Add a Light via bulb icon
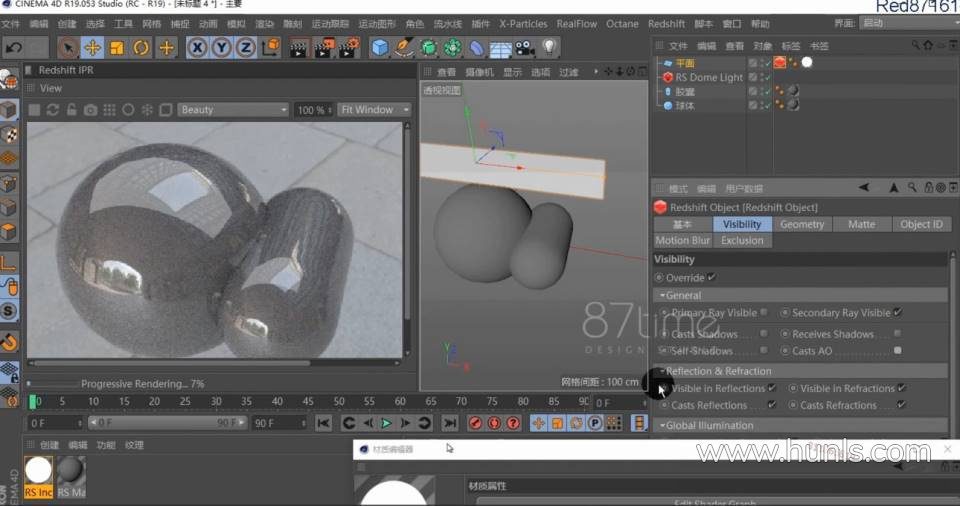This screenshot has width=960, height=506. tap(549, 47)
